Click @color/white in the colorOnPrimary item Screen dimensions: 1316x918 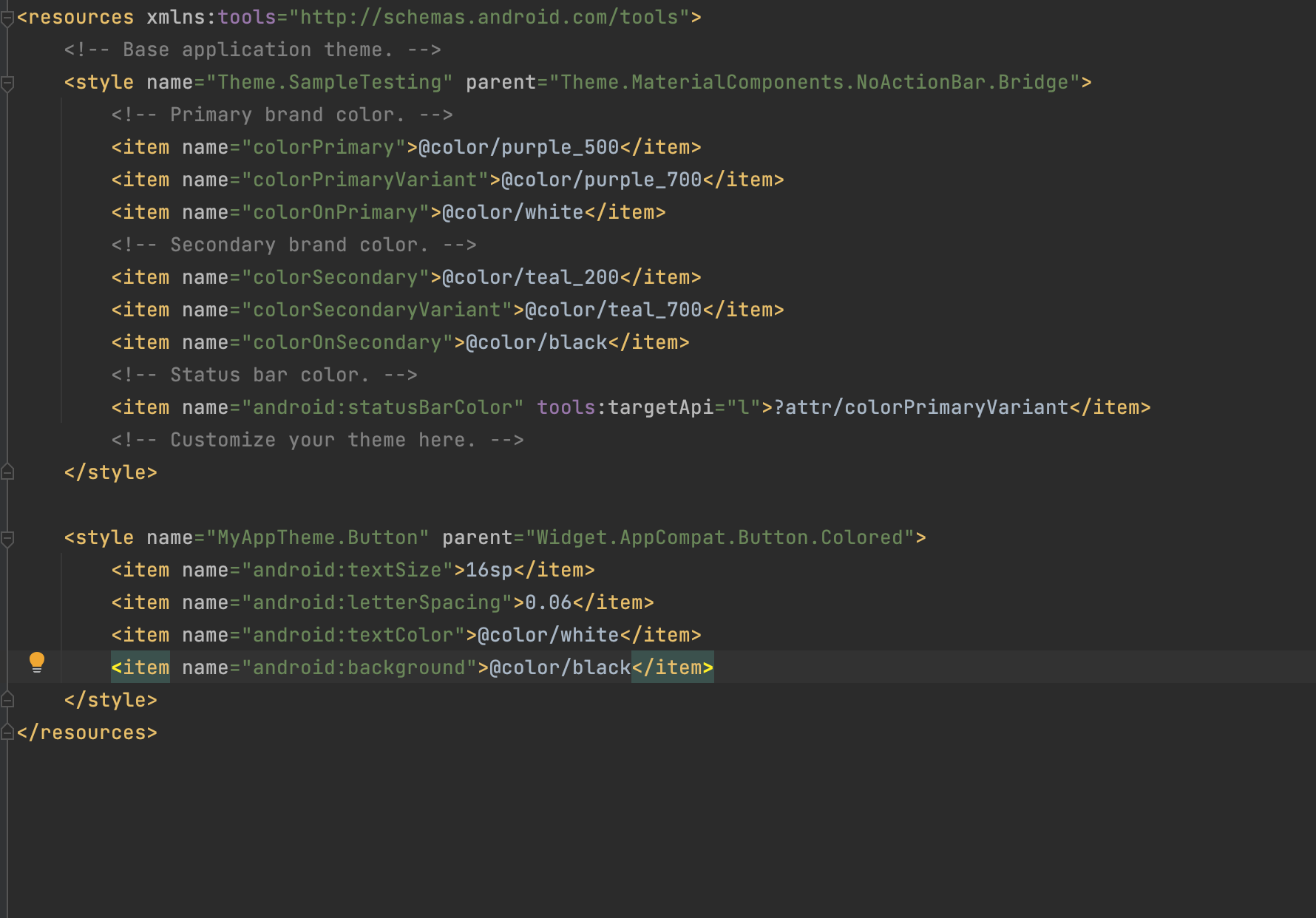tap(513, 213)
